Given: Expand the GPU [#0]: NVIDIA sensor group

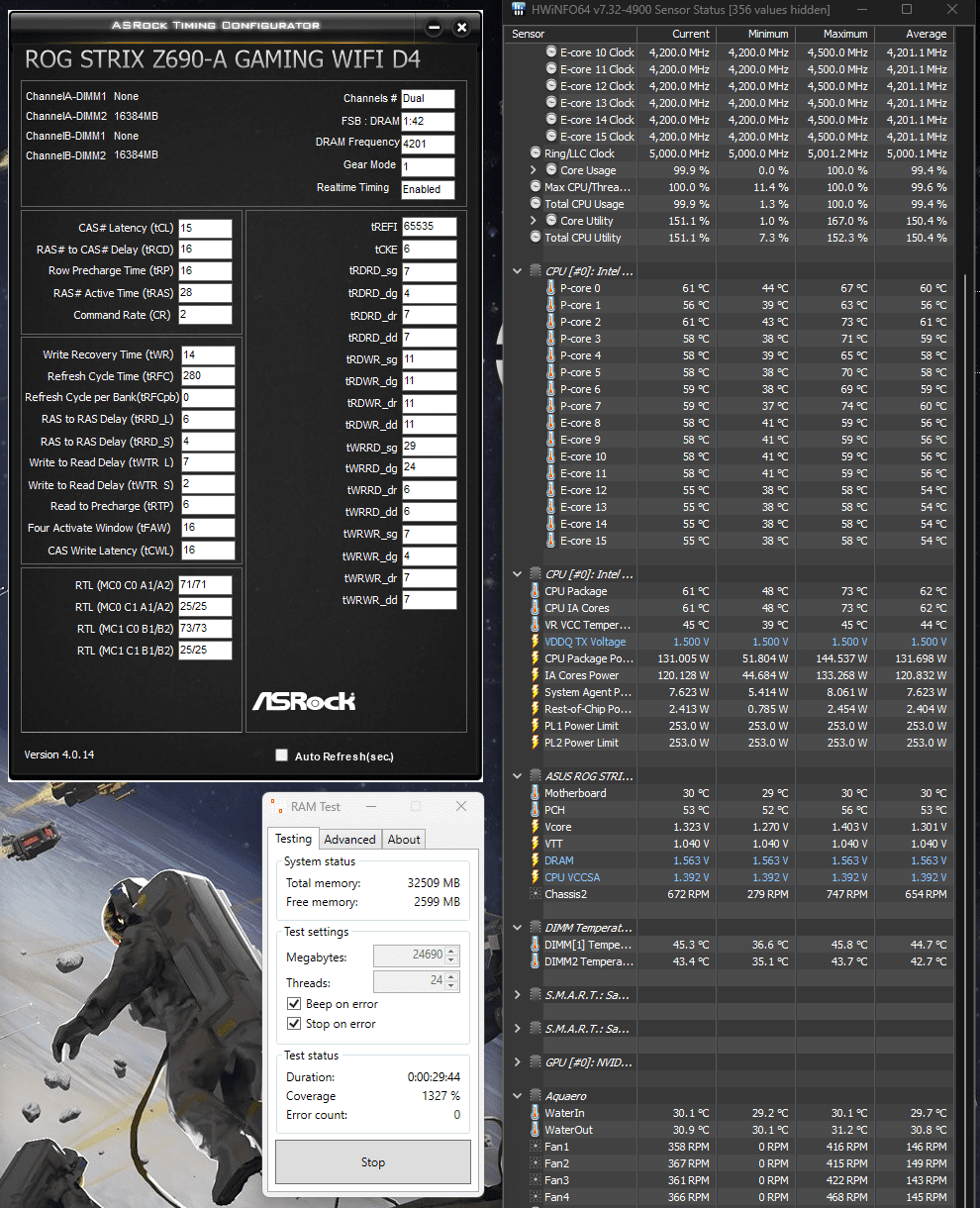Looking at the screenshot, I should point(518,1062).
